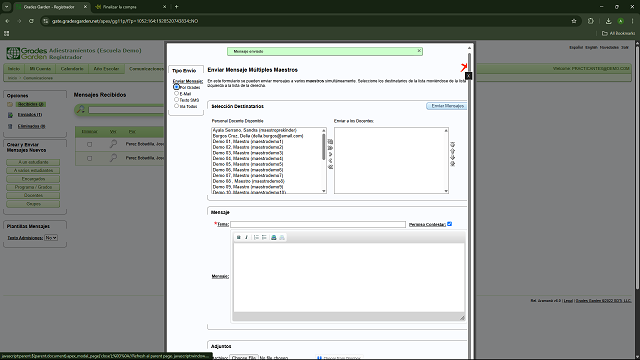Viewport: 640px width, 360px height.
Task: Click the single move-right arrow icon
Action: coord(330,154)
